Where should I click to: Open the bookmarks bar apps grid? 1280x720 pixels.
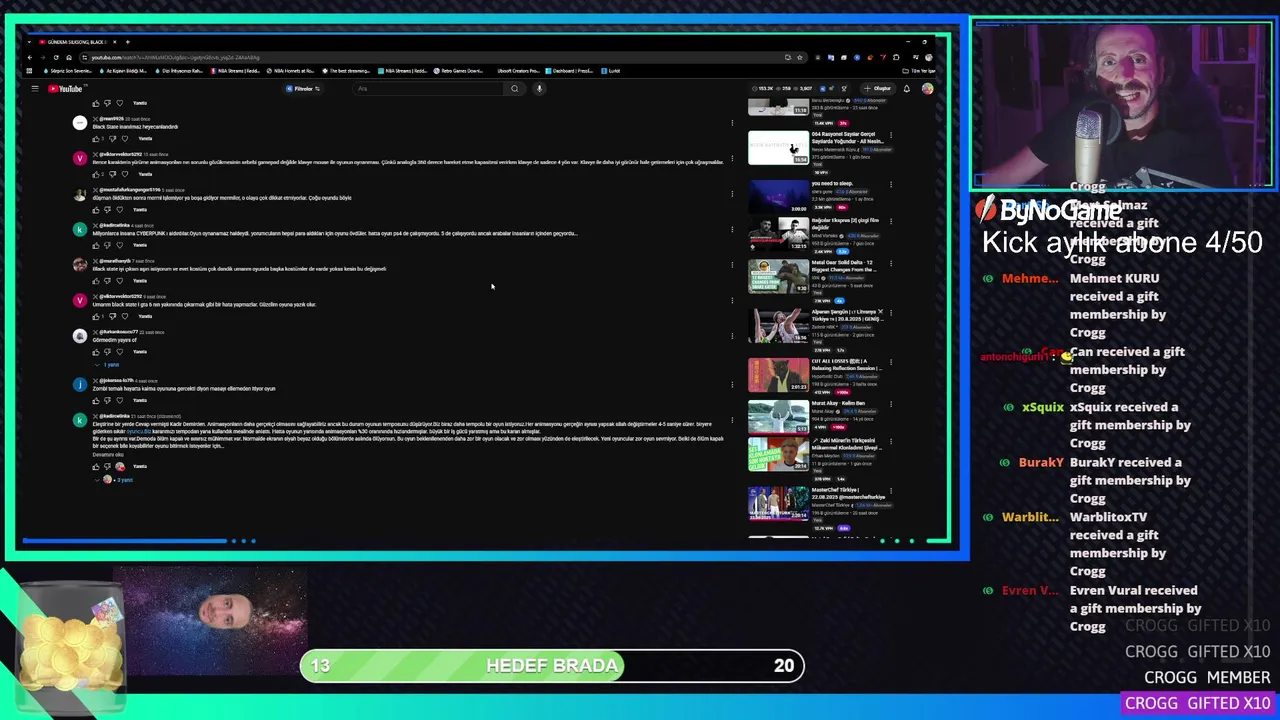[x=30, y=71]
